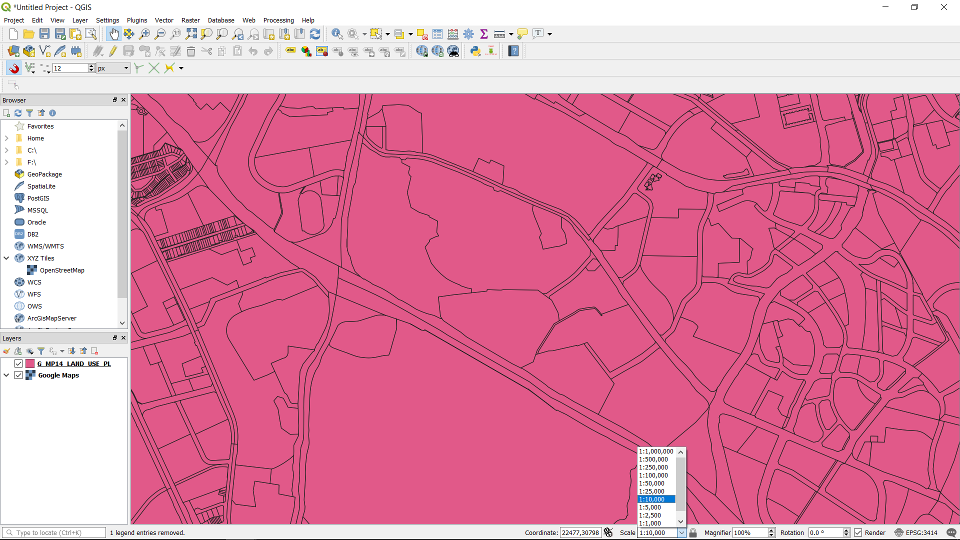Select OpenStreetMap in the Browser panel
The height and width of the screenshot is (540, 960).
point(61,270)
